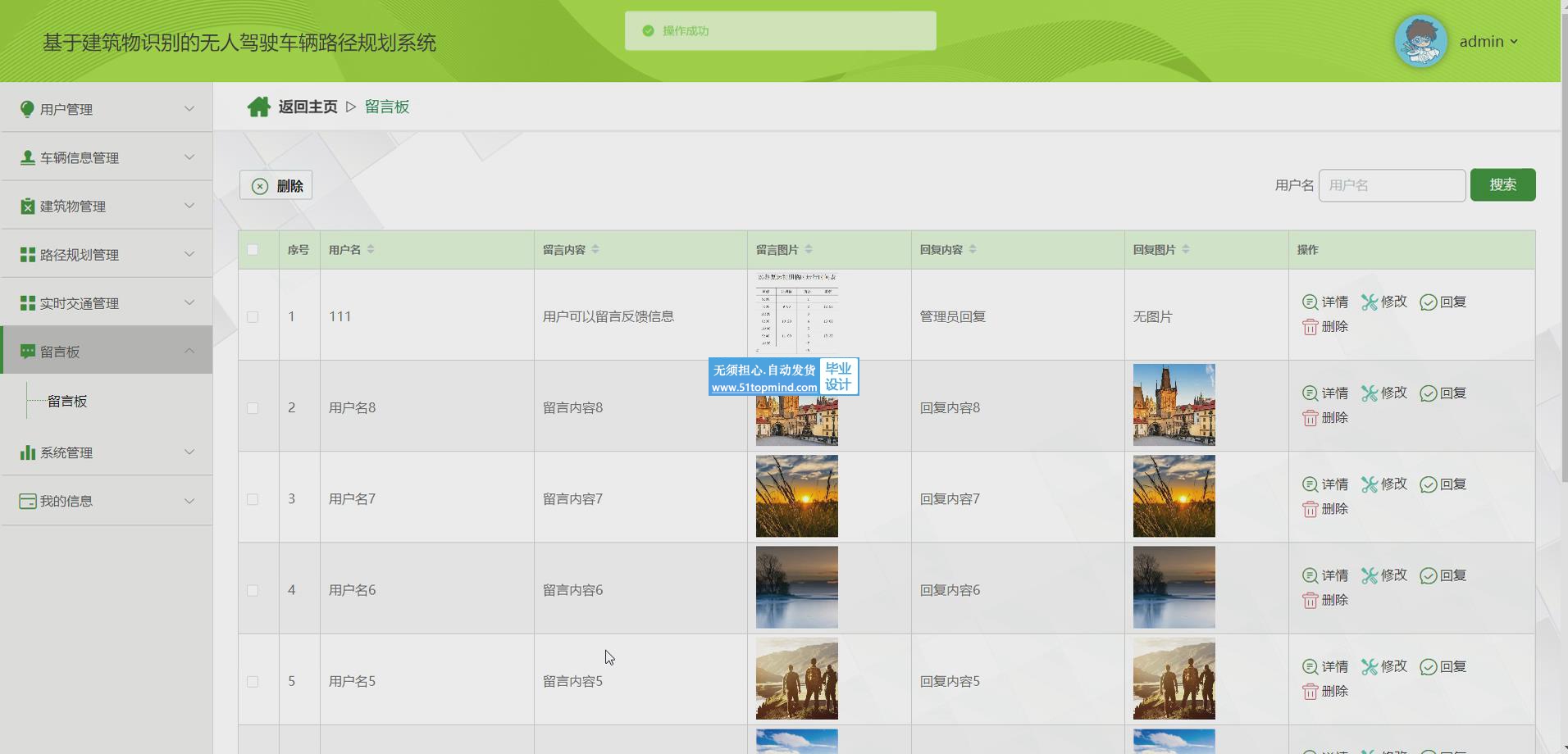
Task: Click 修改 for 用户名7
Action: pos(1384,484)
